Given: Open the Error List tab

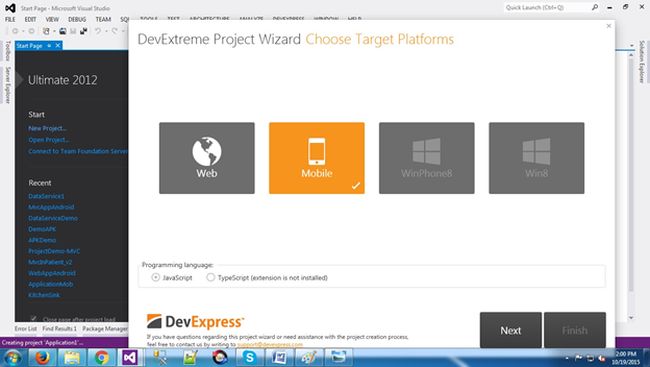Looking at the screenshot, I should (x=26, y=328).
